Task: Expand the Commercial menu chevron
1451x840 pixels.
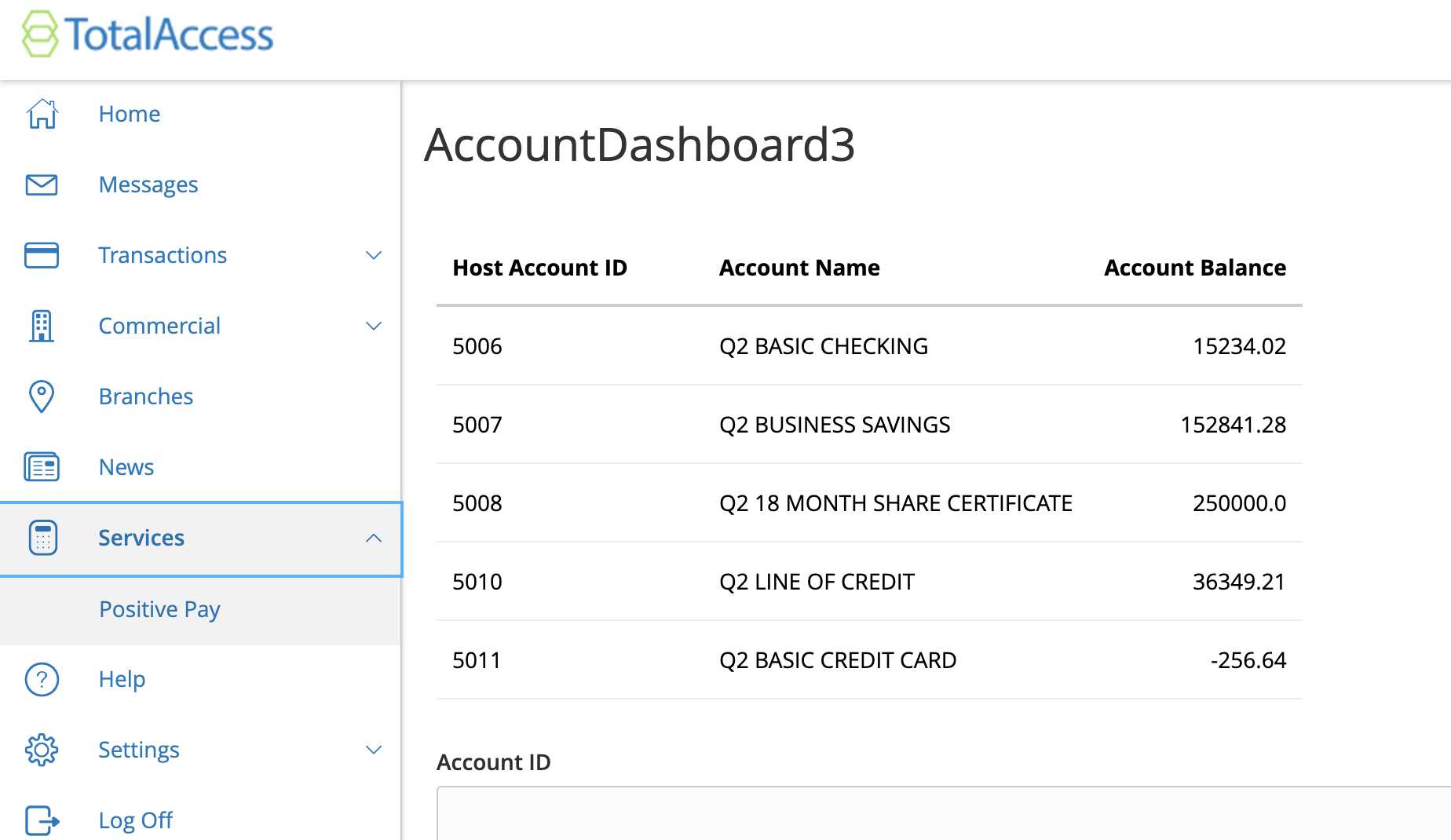Action: point(374,326)
